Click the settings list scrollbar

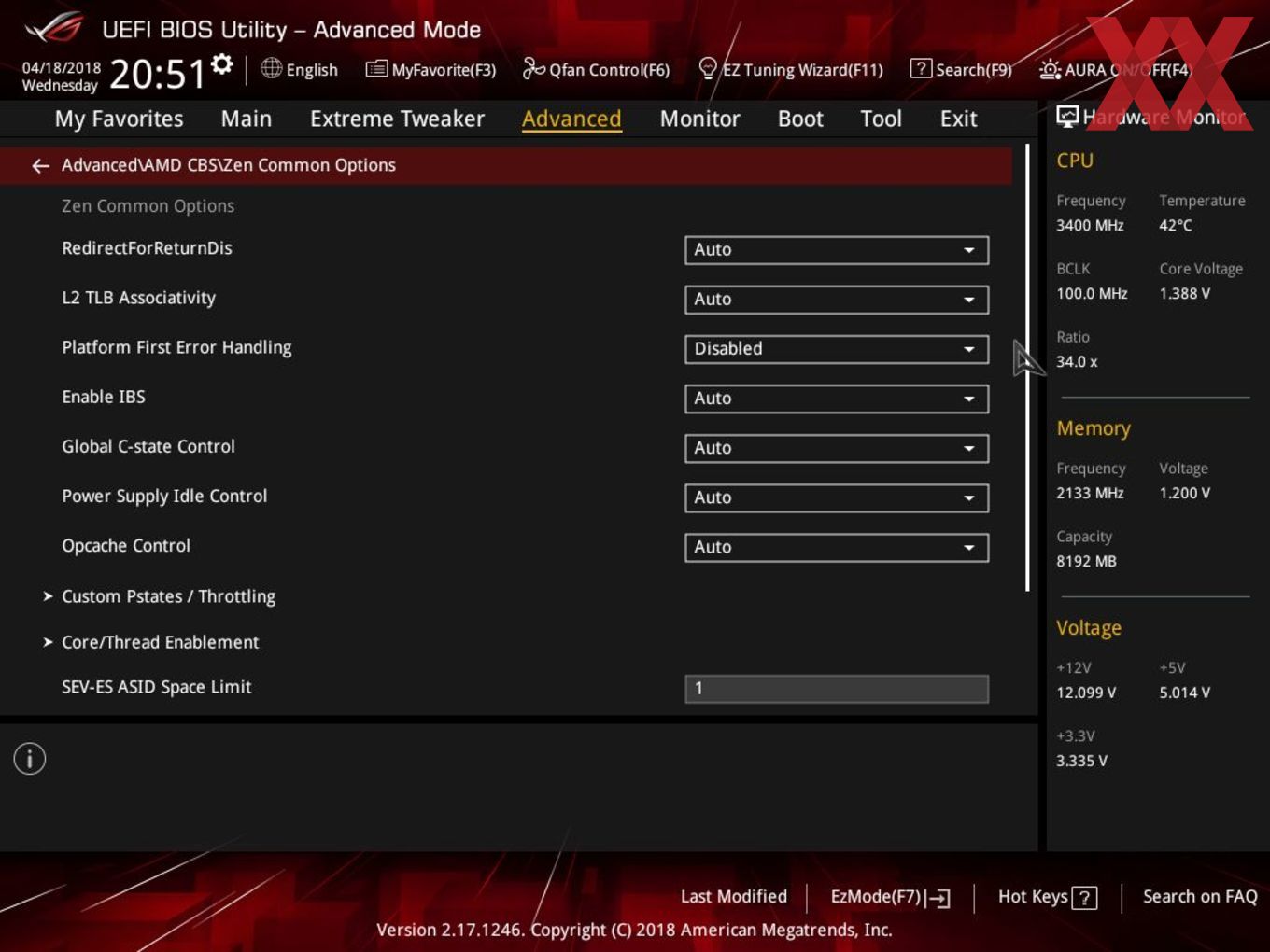pos(1027,368)
